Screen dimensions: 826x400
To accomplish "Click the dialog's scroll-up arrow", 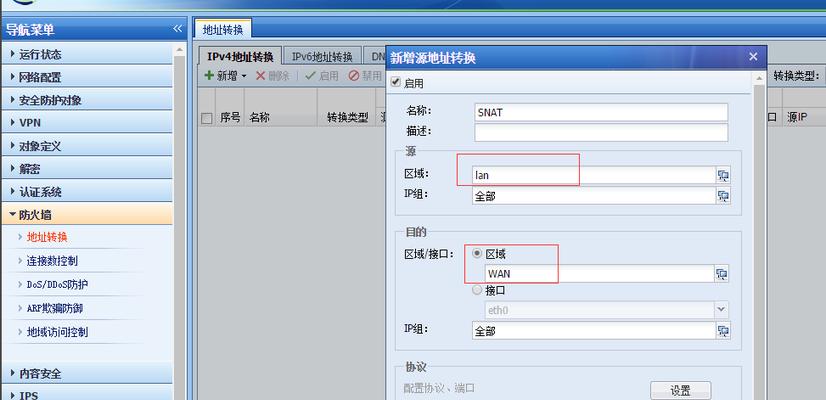I will (759, 79).
